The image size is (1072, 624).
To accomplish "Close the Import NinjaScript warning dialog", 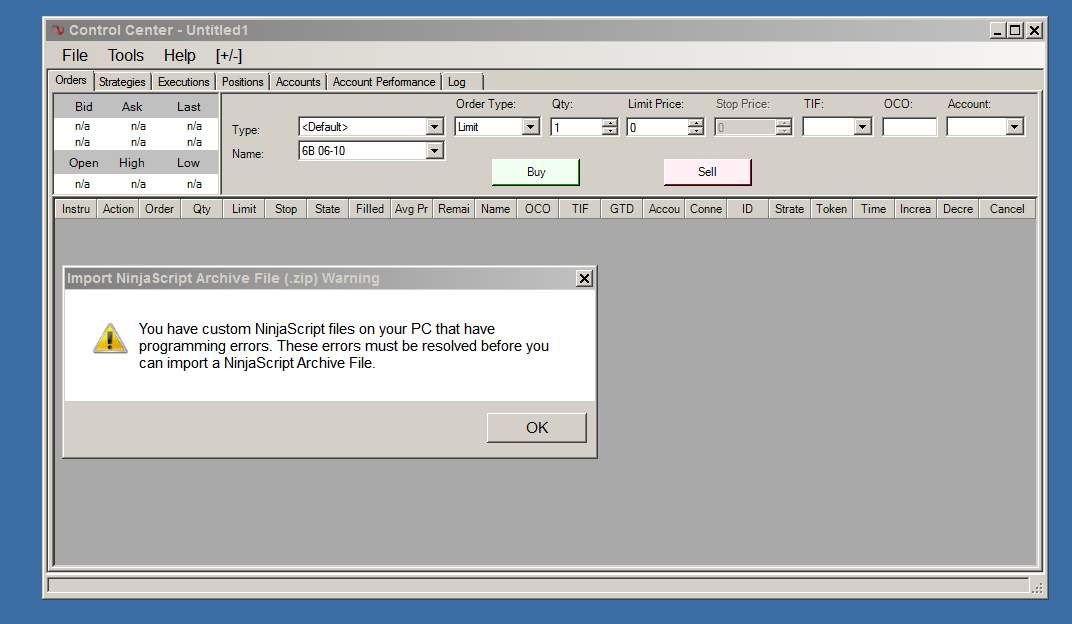I will [584, 278].
